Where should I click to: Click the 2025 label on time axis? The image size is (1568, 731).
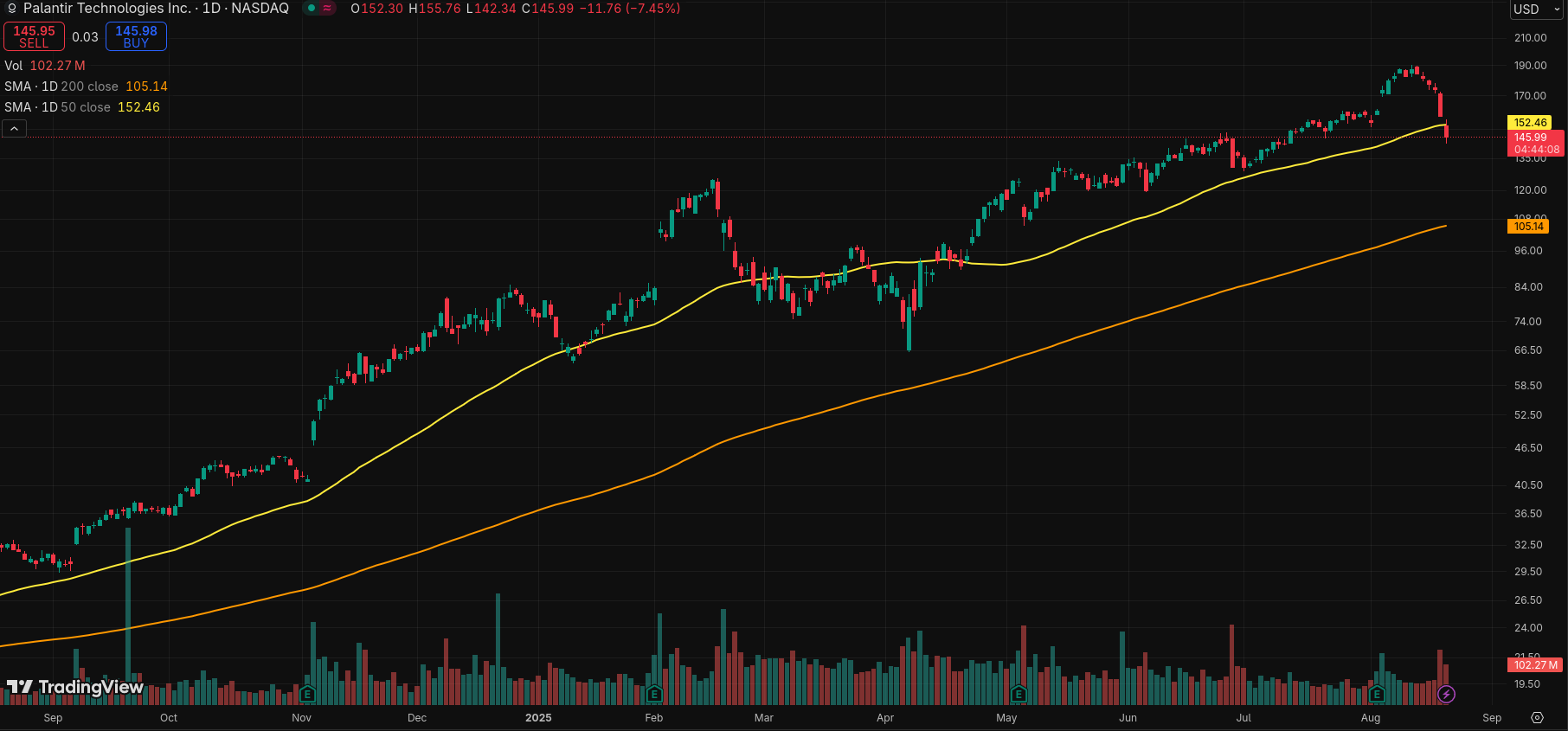[x=538, y=718]
